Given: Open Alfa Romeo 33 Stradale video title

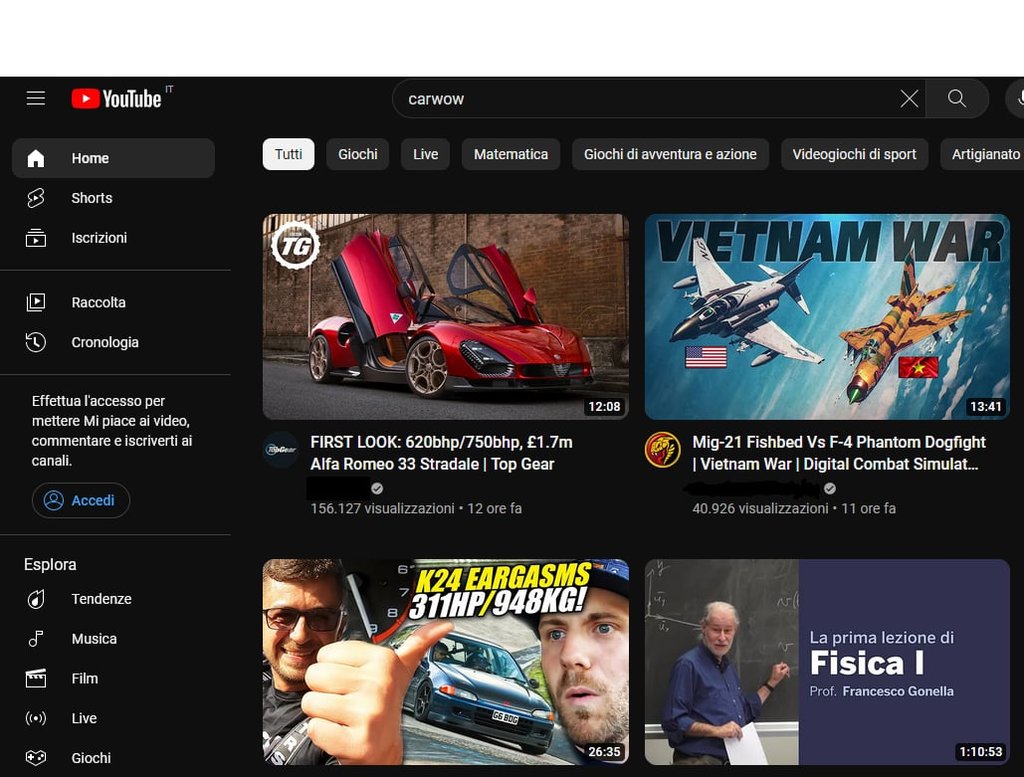Looking at the screenshot, I should [x=441, y=452].
